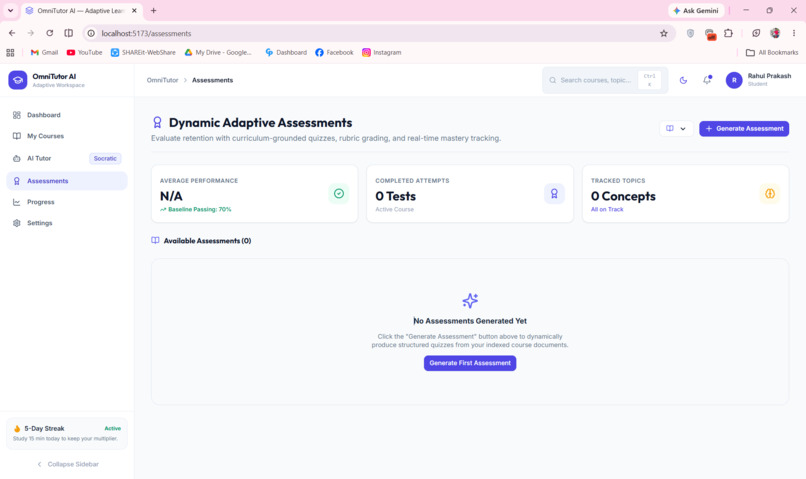The image size is (806, 479).
Task: Open the tab search dropdown arrow
Action: pyautogui.click(x=10, y=10)
